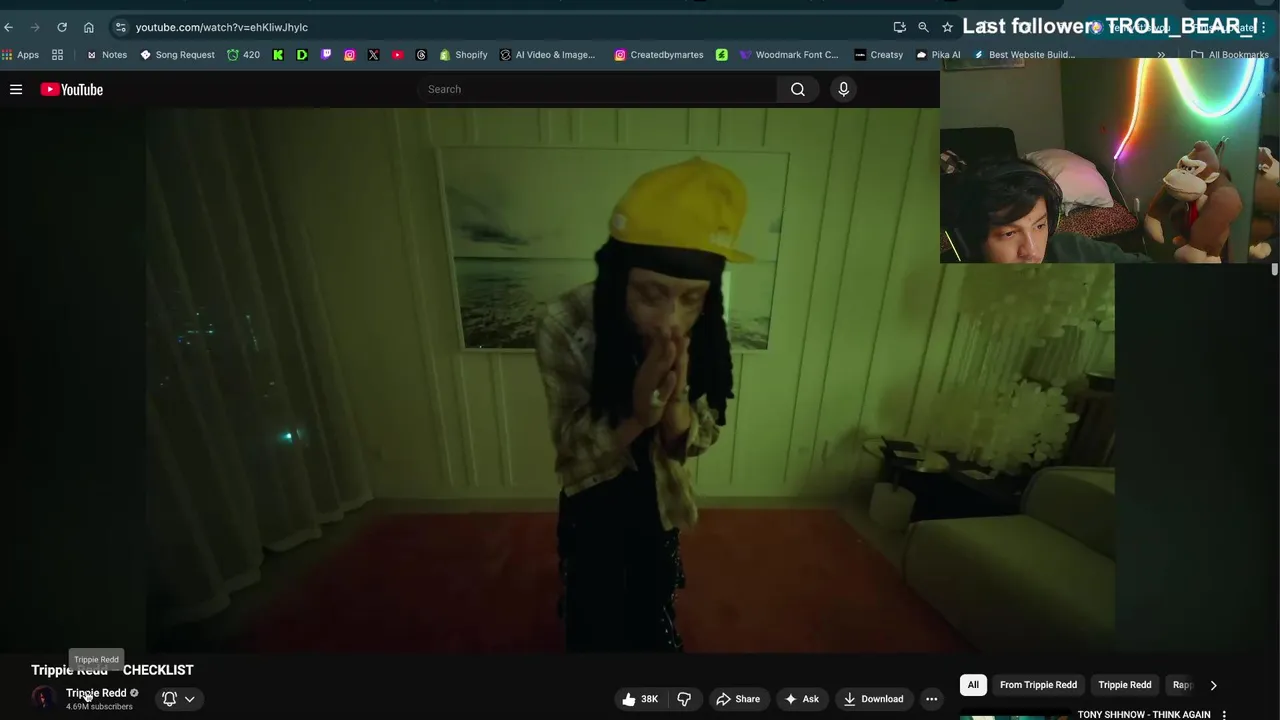This screenshot has width=1280, height=720.
Task: Select the All filter chip
Action: 973,685
